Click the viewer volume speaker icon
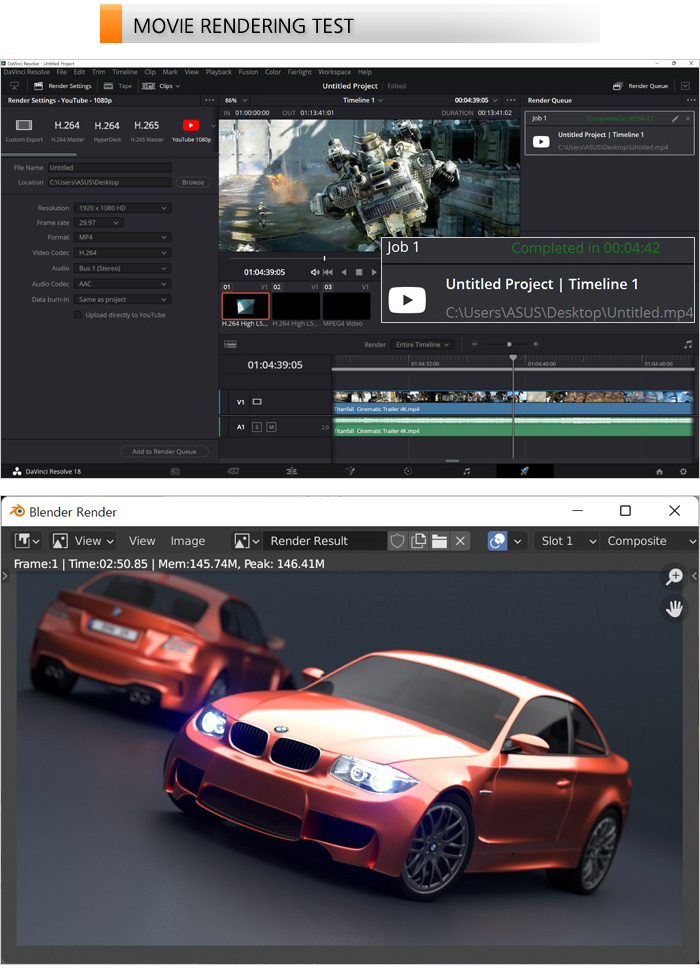Viewport: 700px width, 969px height. pos(314,272)
